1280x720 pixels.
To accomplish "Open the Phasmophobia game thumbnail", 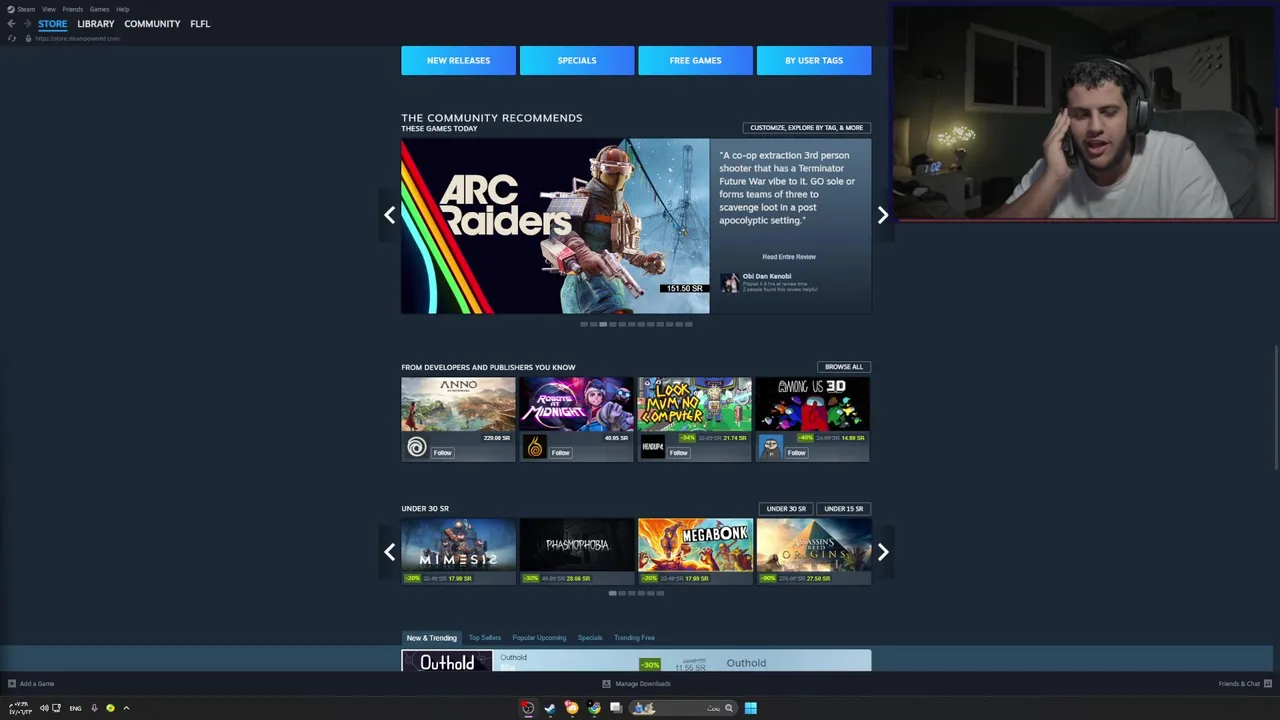I will tap(577, 545).
